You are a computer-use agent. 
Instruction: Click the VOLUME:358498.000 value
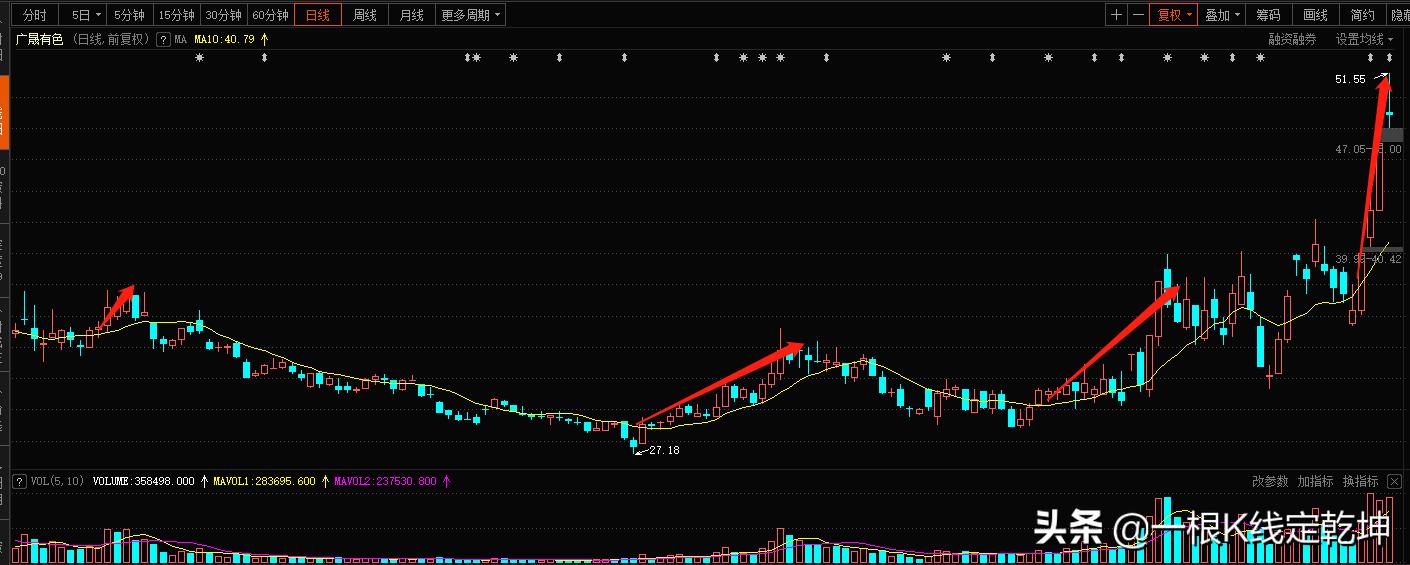coord(143,481)
